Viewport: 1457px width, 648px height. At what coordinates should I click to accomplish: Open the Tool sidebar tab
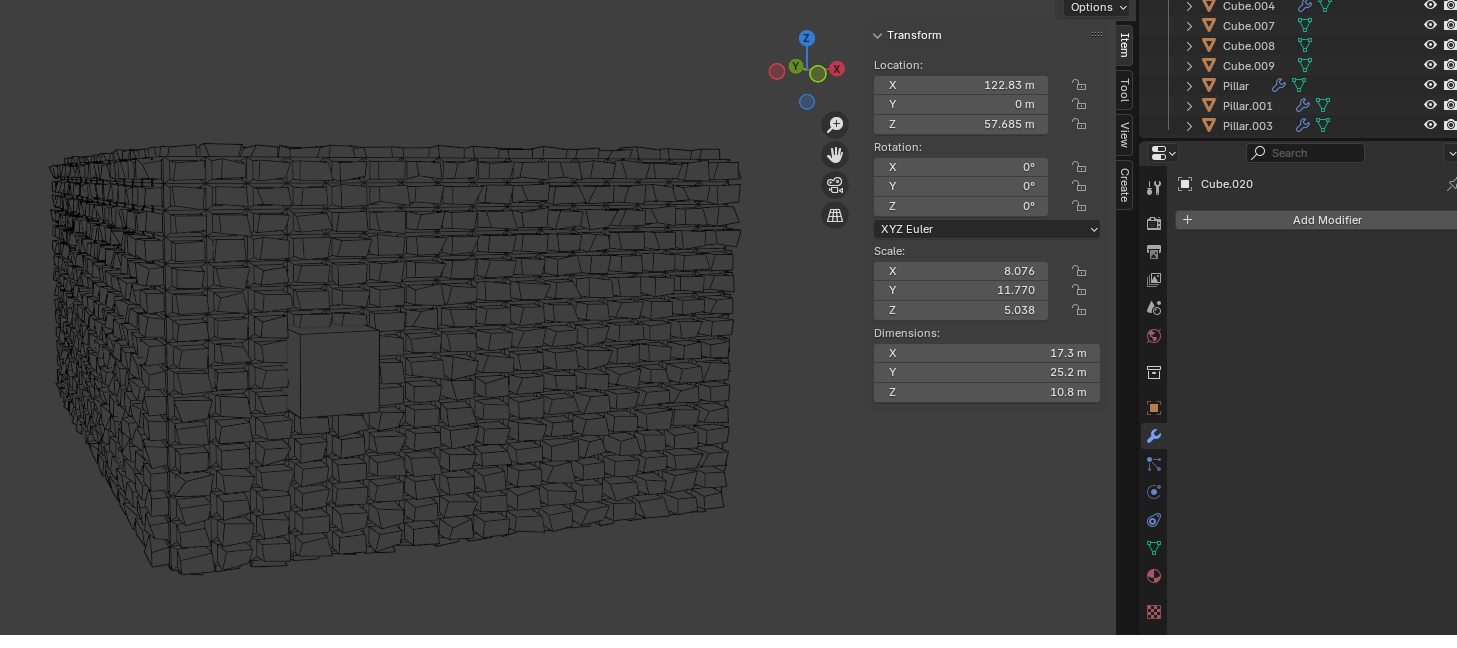(1124, 91)
